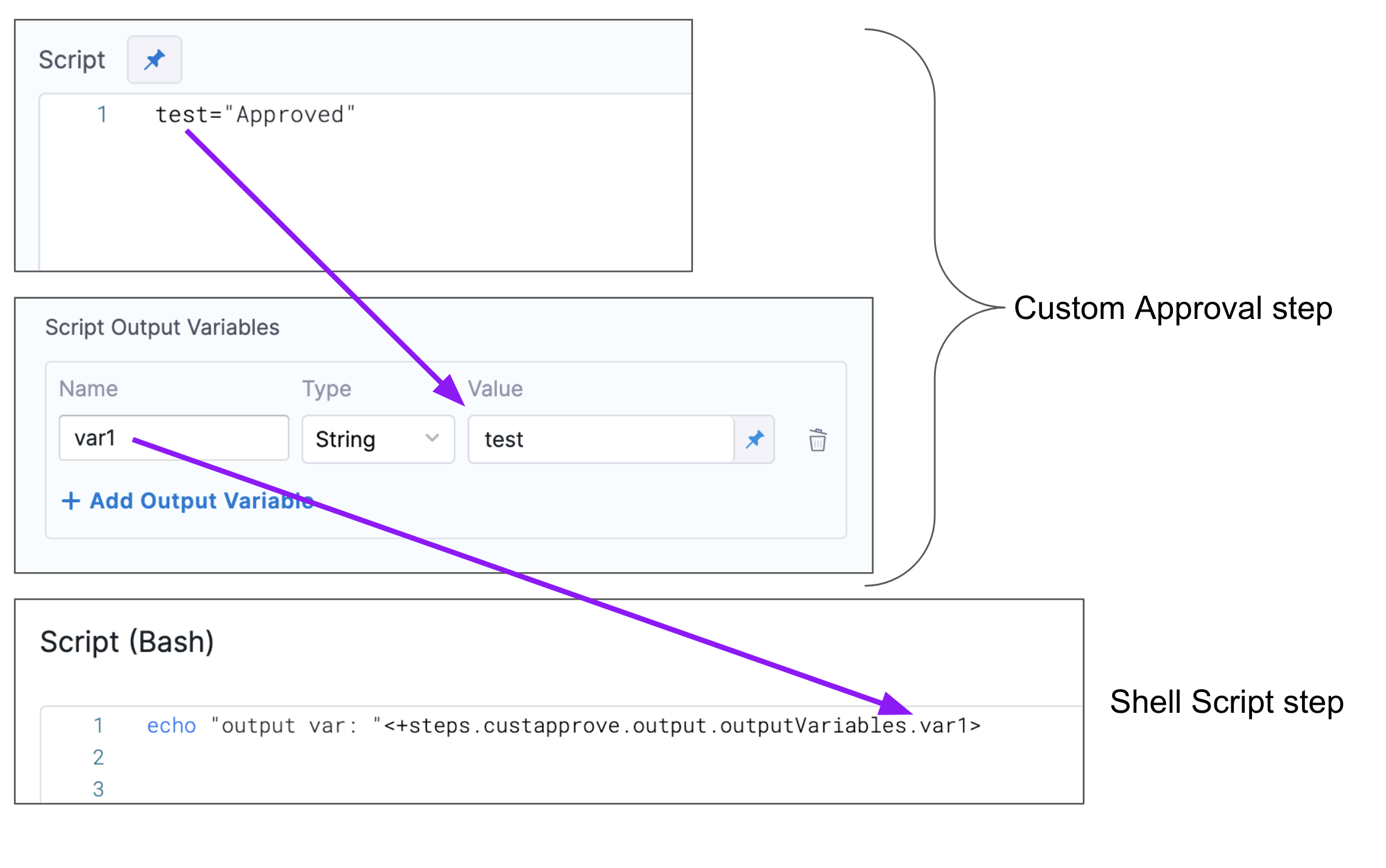The image size is (1386, 868).
Task: Delete the var1 output variable with the trash icon
Action: [817, 439]
